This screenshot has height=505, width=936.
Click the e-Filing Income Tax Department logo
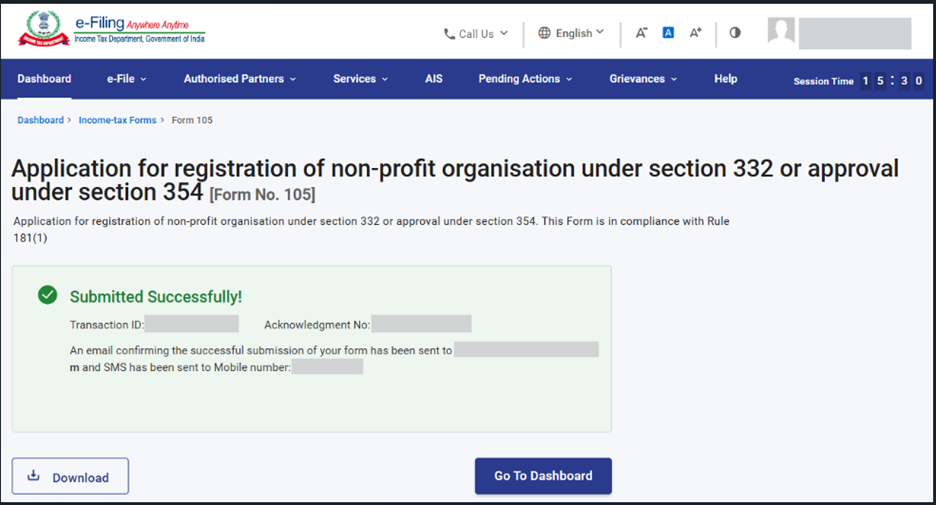click(x=111, y=32)
